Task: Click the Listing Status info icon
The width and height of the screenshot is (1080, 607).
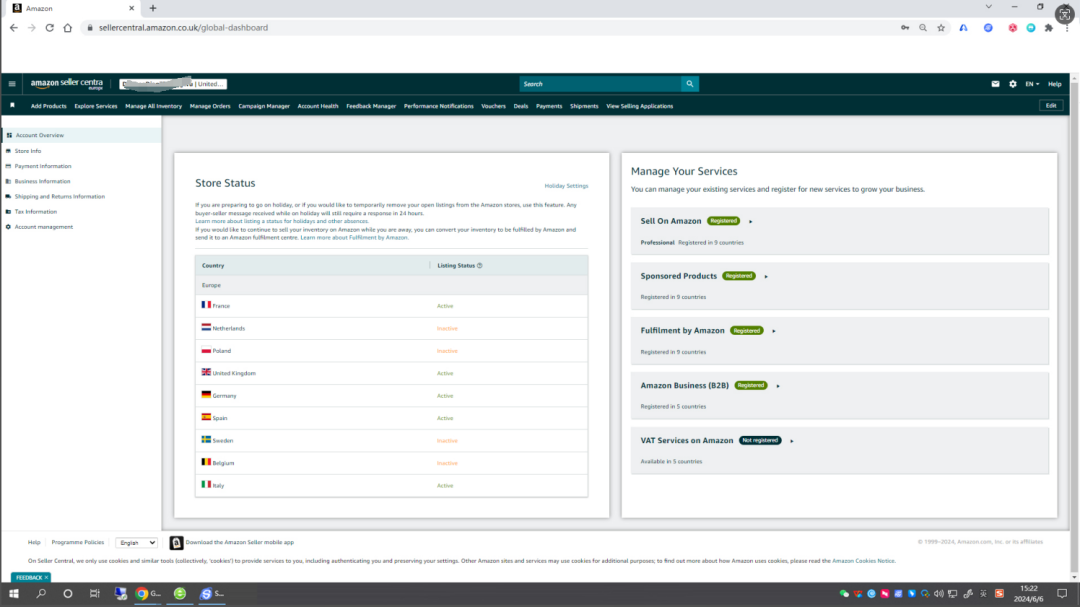Action: point(480,265)
